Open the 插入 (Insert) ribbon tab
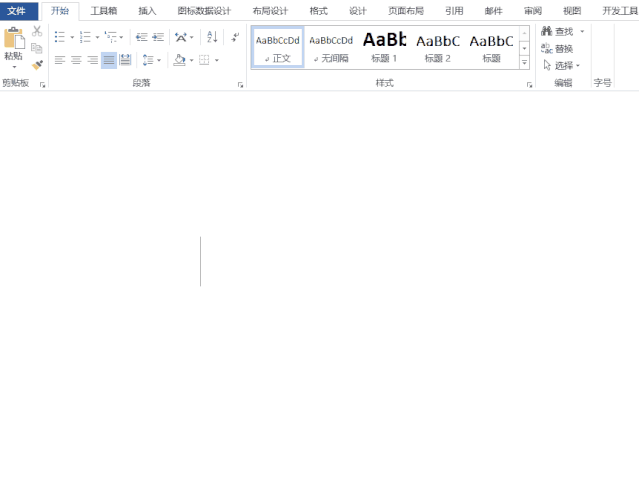 [147, 11]
